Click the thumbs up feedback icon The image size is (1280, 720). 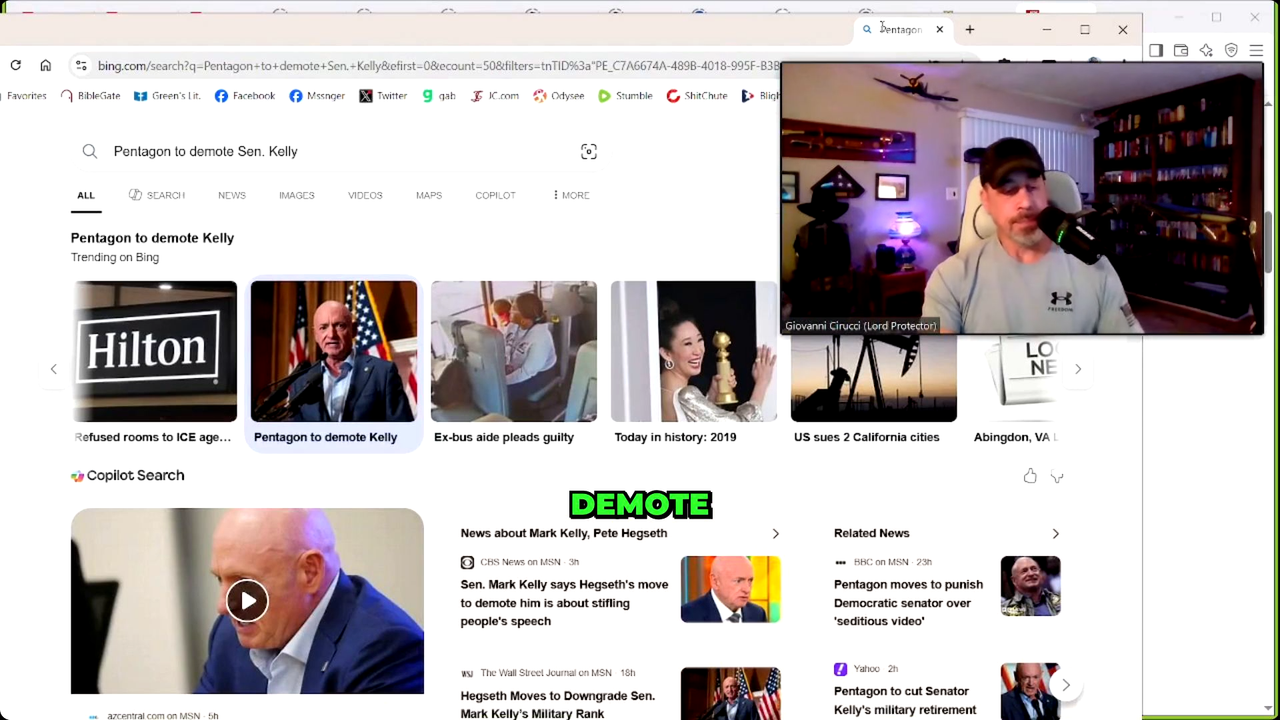coord(1030,476)
